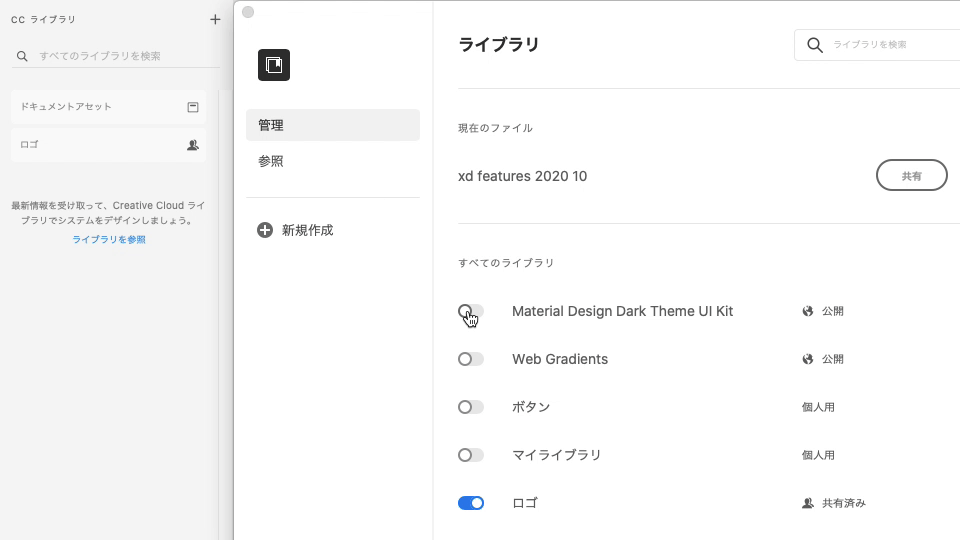Click the Libraries app logo icon
This screenshot has width=960, height=540.
tap(274, 65)
